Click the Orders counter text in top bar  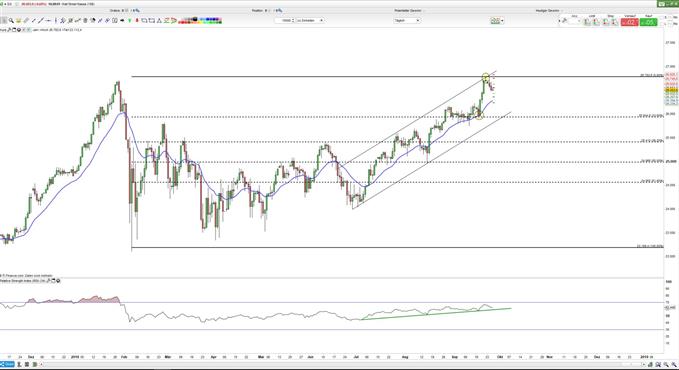pos(124,10)
